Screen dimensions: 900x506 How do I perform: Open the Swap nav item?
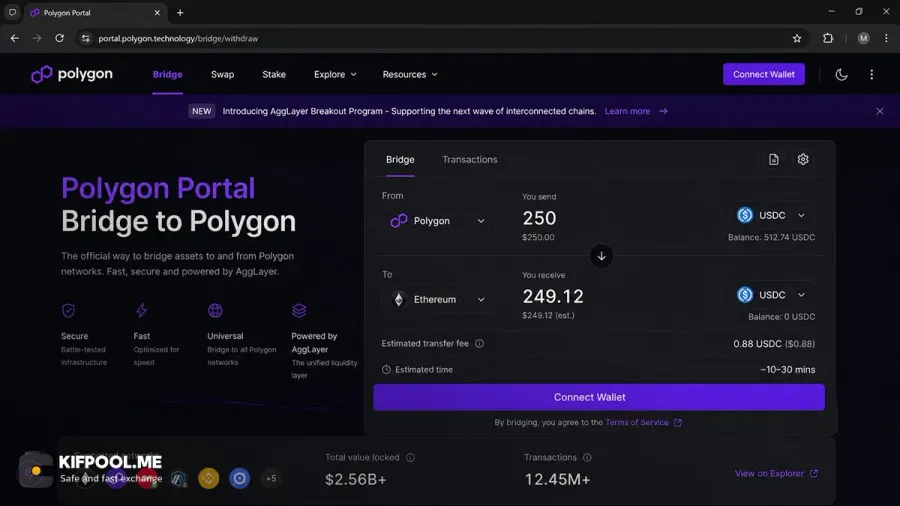pos(222,75)
